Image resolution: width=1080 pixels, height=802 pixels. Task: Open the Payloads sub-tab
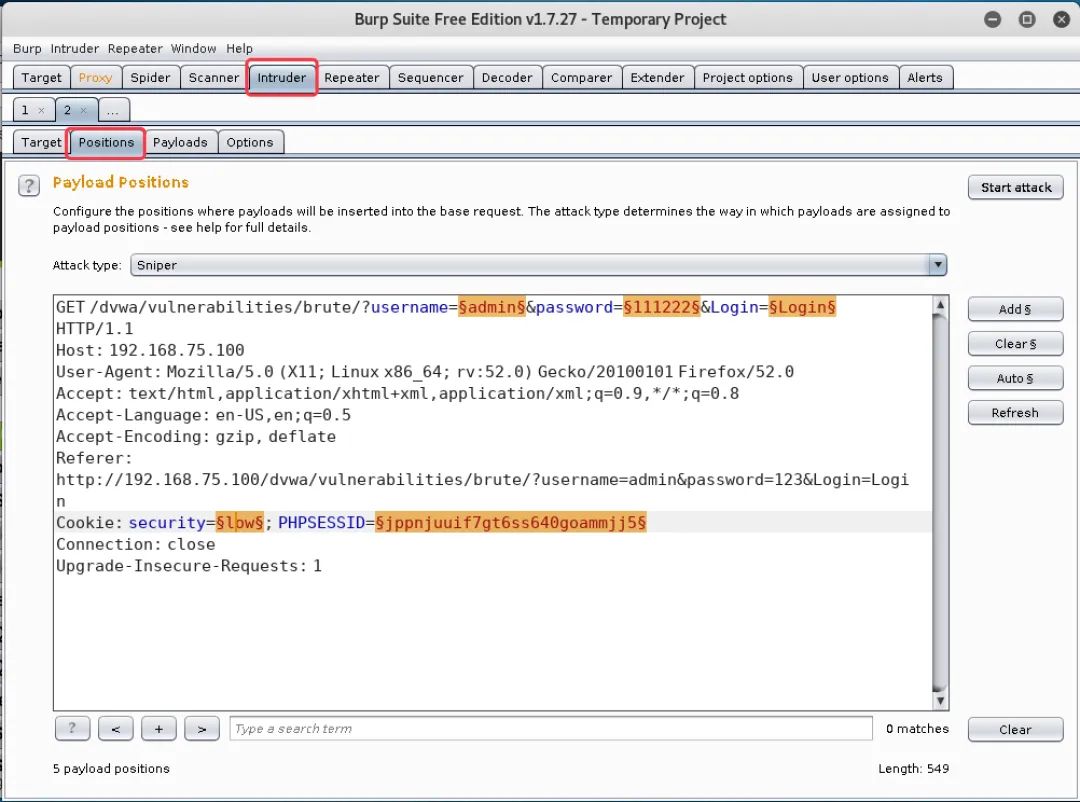click(180, 142)
